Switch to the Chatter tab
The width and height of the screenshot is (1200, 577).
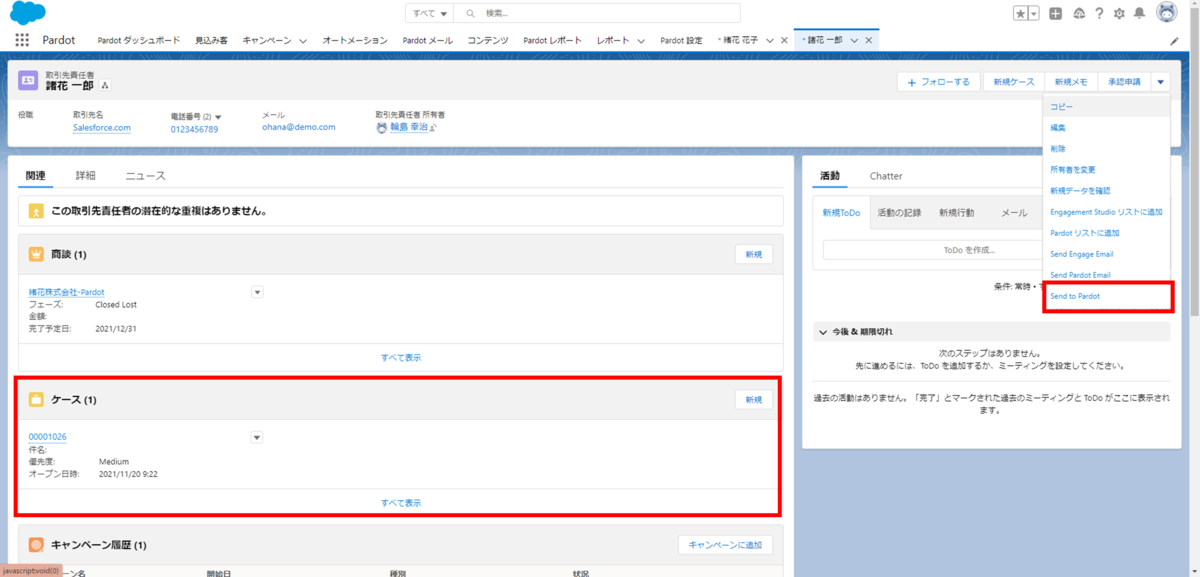[x=886, y=176]
